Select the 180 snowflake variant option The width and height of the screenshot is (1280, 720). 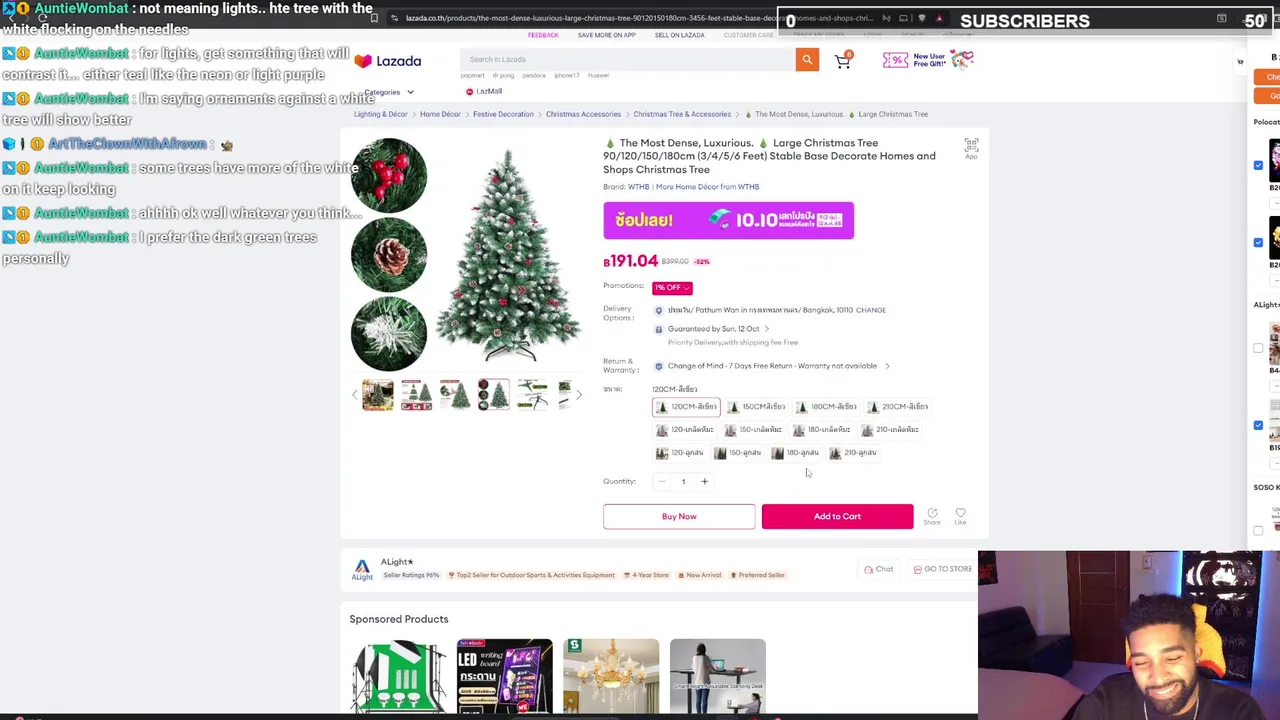point(822,430)
